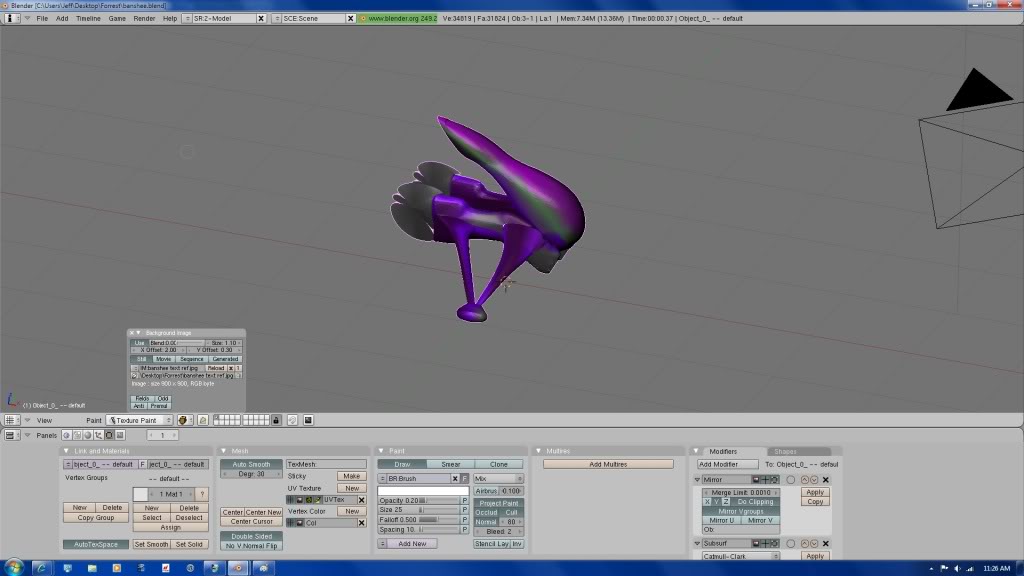This screenshot has width=1024, height=576.
Task: Click the render this view icon
Action: pos(308,420)
